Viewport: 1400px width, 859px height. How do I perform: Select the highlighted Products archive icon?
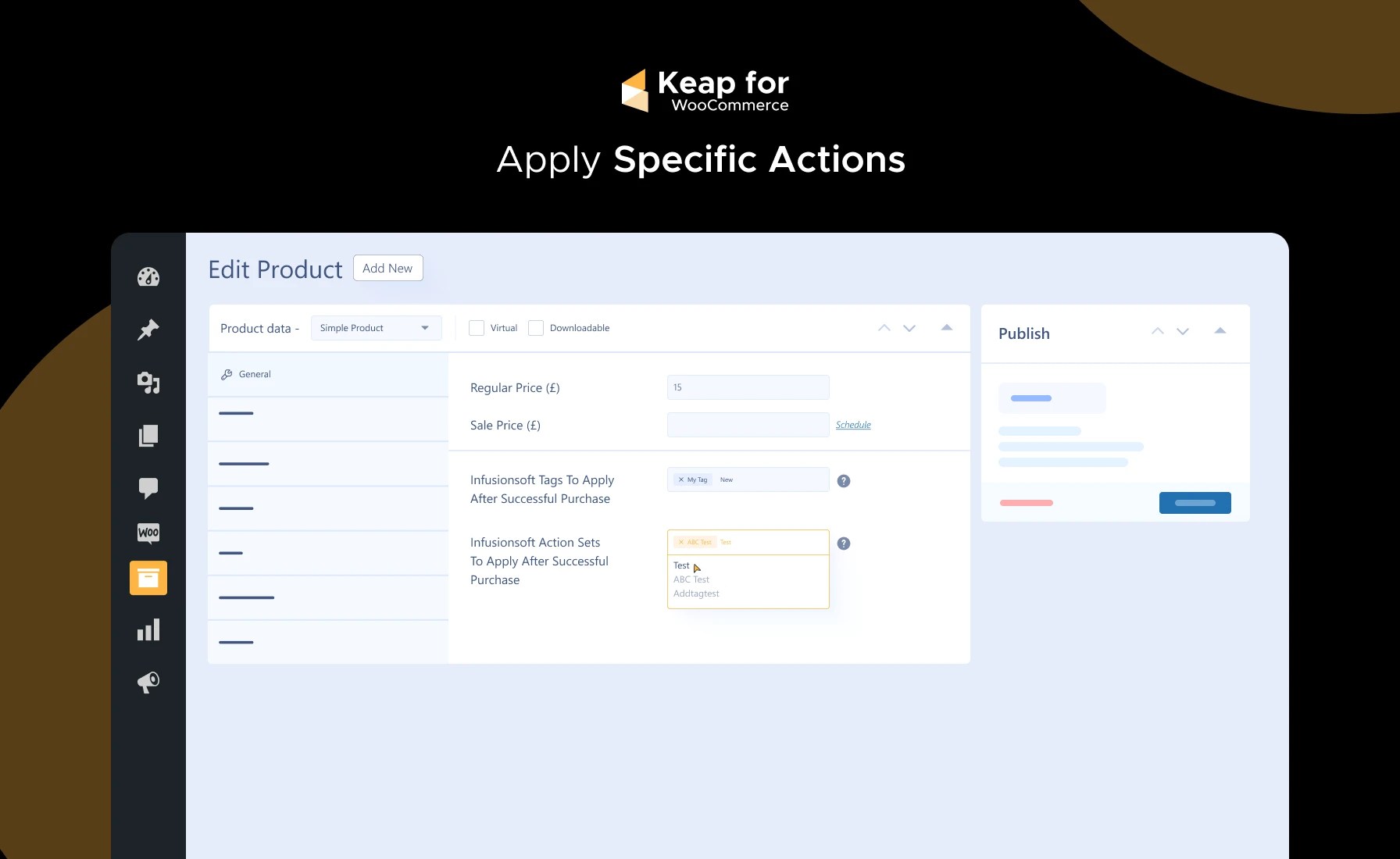[x=148, y=578]
